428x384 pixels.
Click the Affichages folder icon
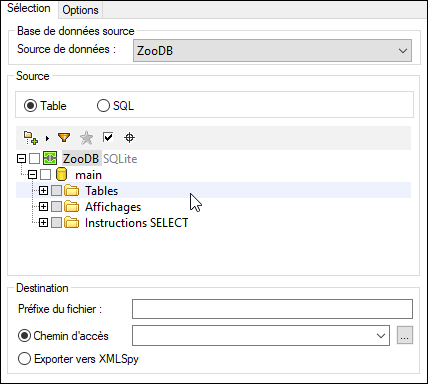click(x=71, y=206)
